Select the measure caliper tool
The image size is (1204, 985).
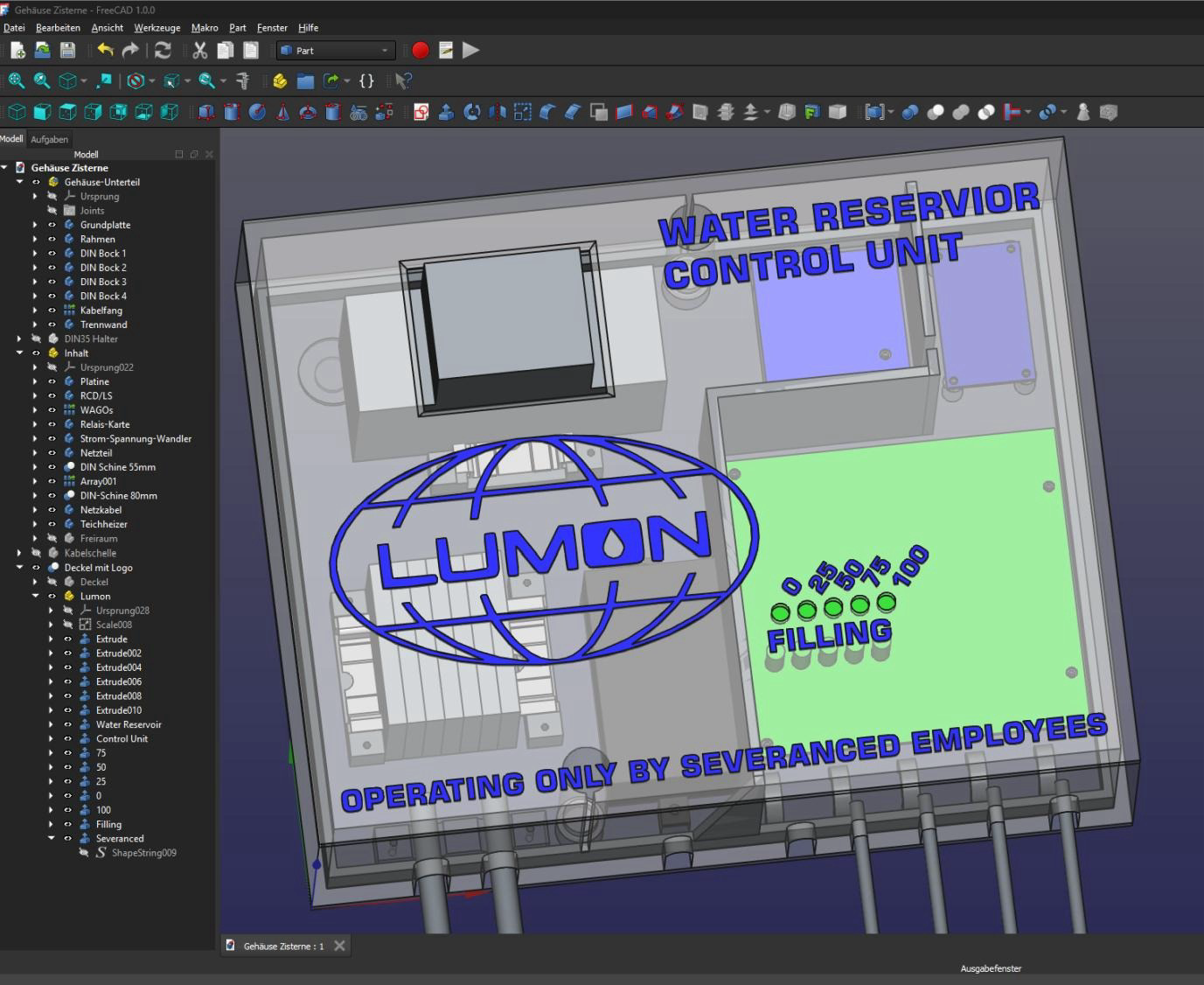click(243, 81)
